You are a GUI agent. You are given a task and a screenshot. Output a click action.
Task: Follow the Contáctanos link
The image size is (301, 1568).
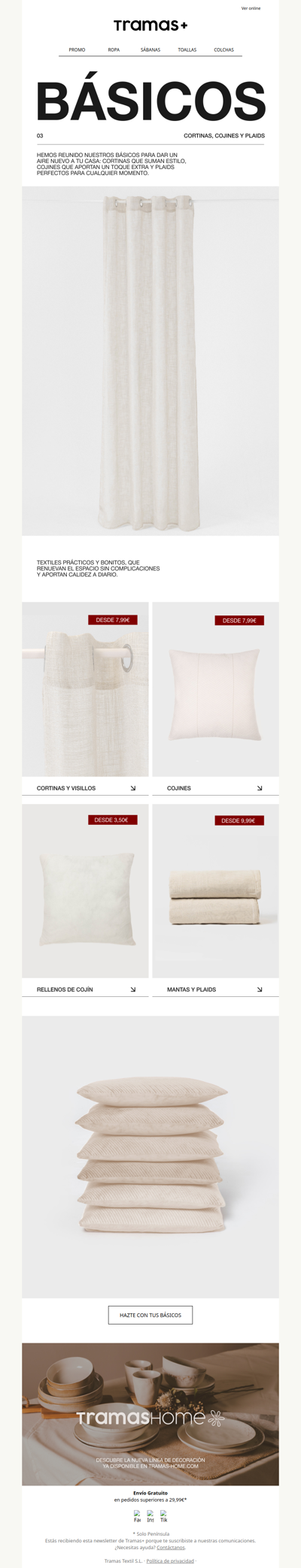pyautogui.click(x=171, y=1547)
